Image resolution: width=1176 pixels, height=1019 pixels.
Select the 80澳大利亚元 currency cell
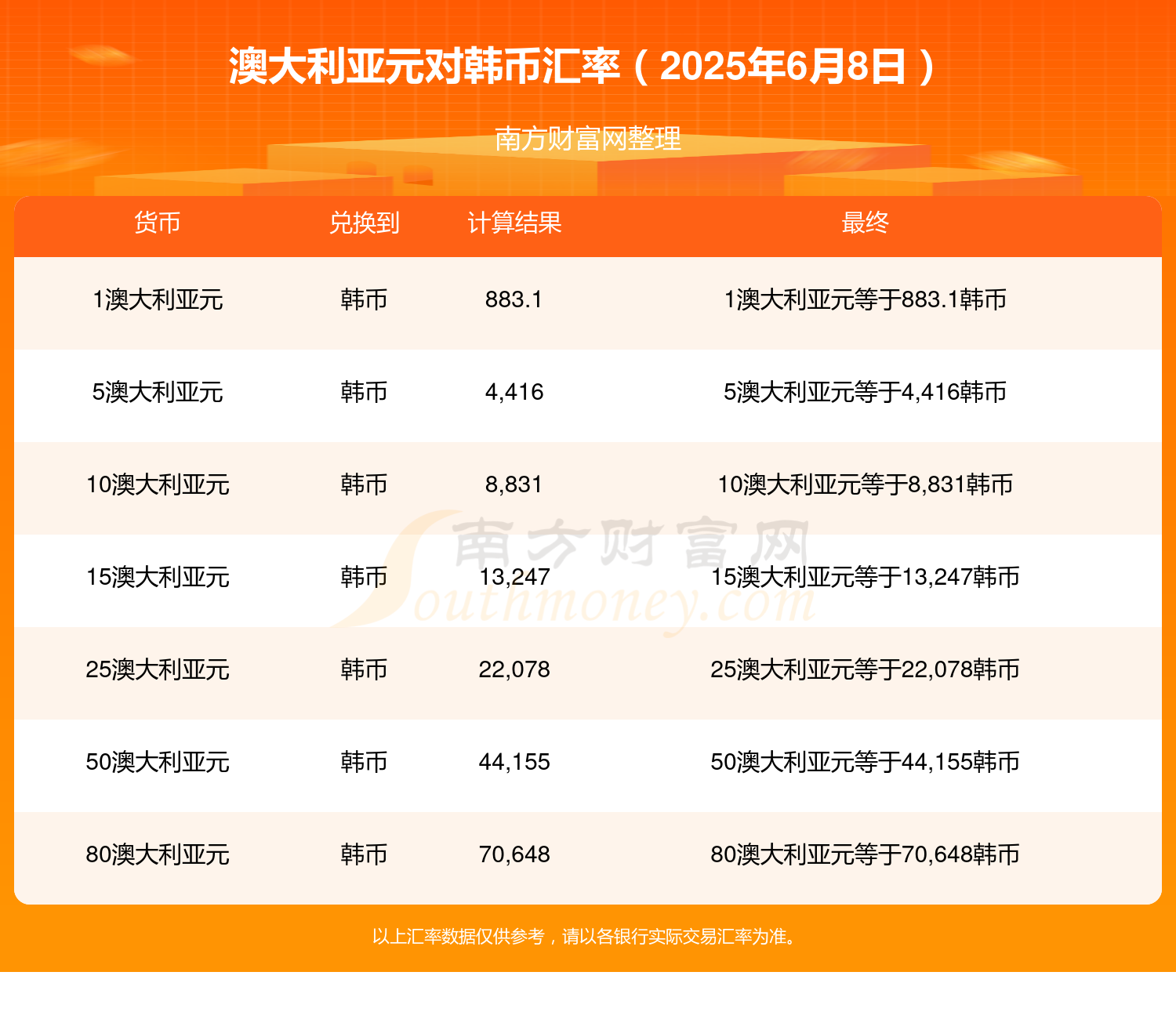[x=158, y=854]
